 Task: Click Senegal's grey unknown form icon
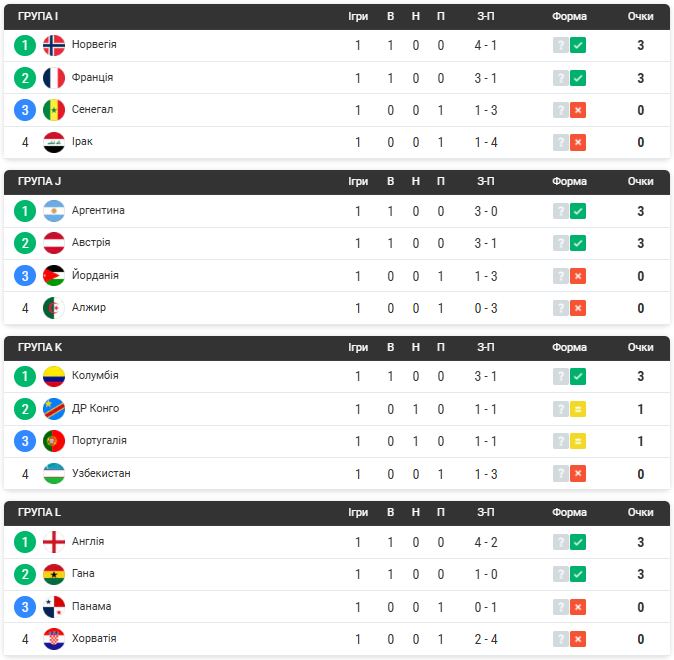[561, 110]
